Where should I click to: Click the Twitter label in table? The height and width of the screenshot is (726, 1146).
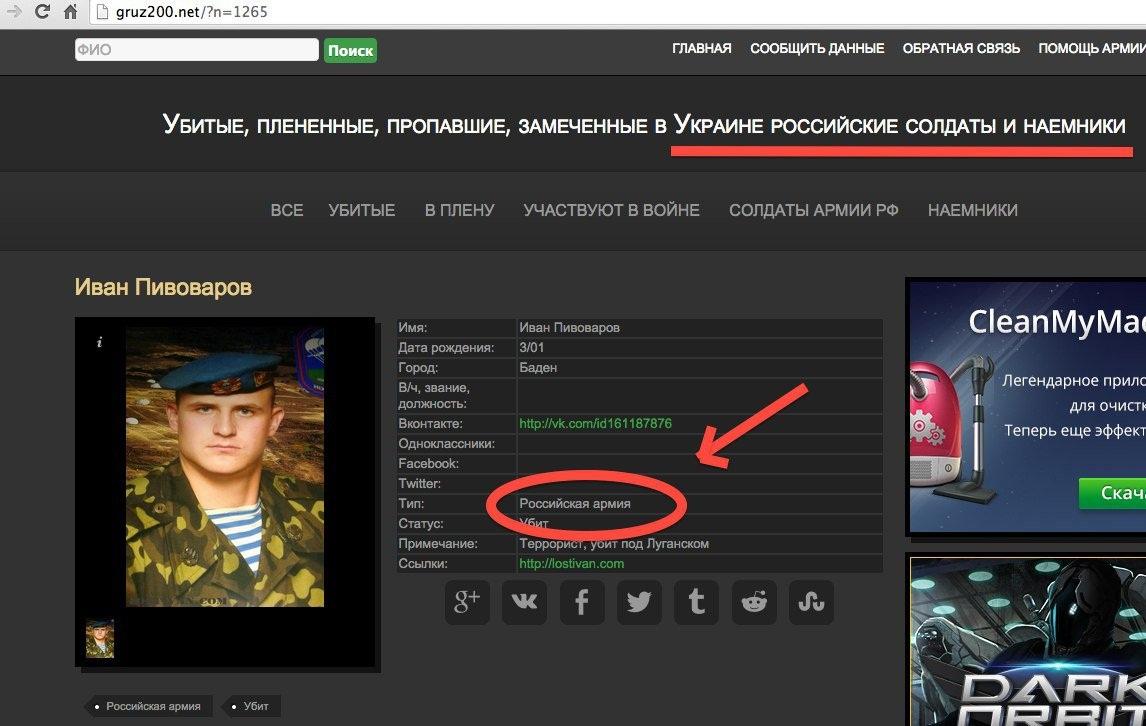point(420,483)
